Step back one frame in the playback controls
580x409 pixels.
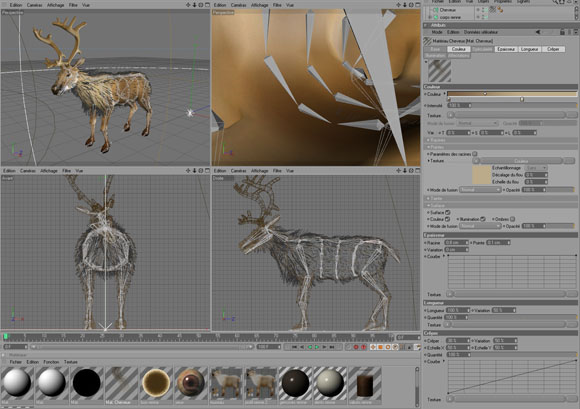pos(302,347)
